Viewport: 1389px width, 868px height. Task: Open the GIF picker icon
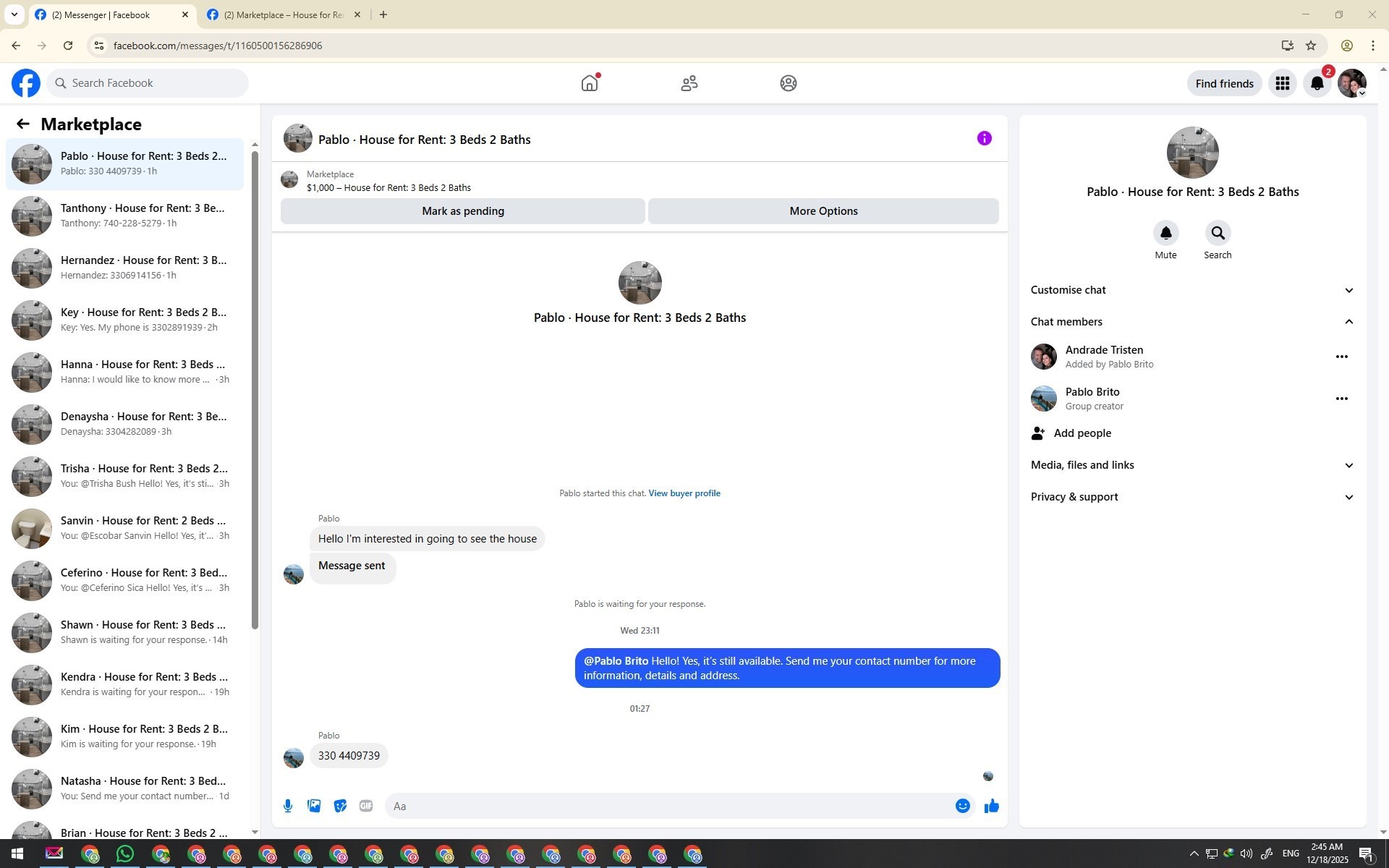(x=366, y=806)
